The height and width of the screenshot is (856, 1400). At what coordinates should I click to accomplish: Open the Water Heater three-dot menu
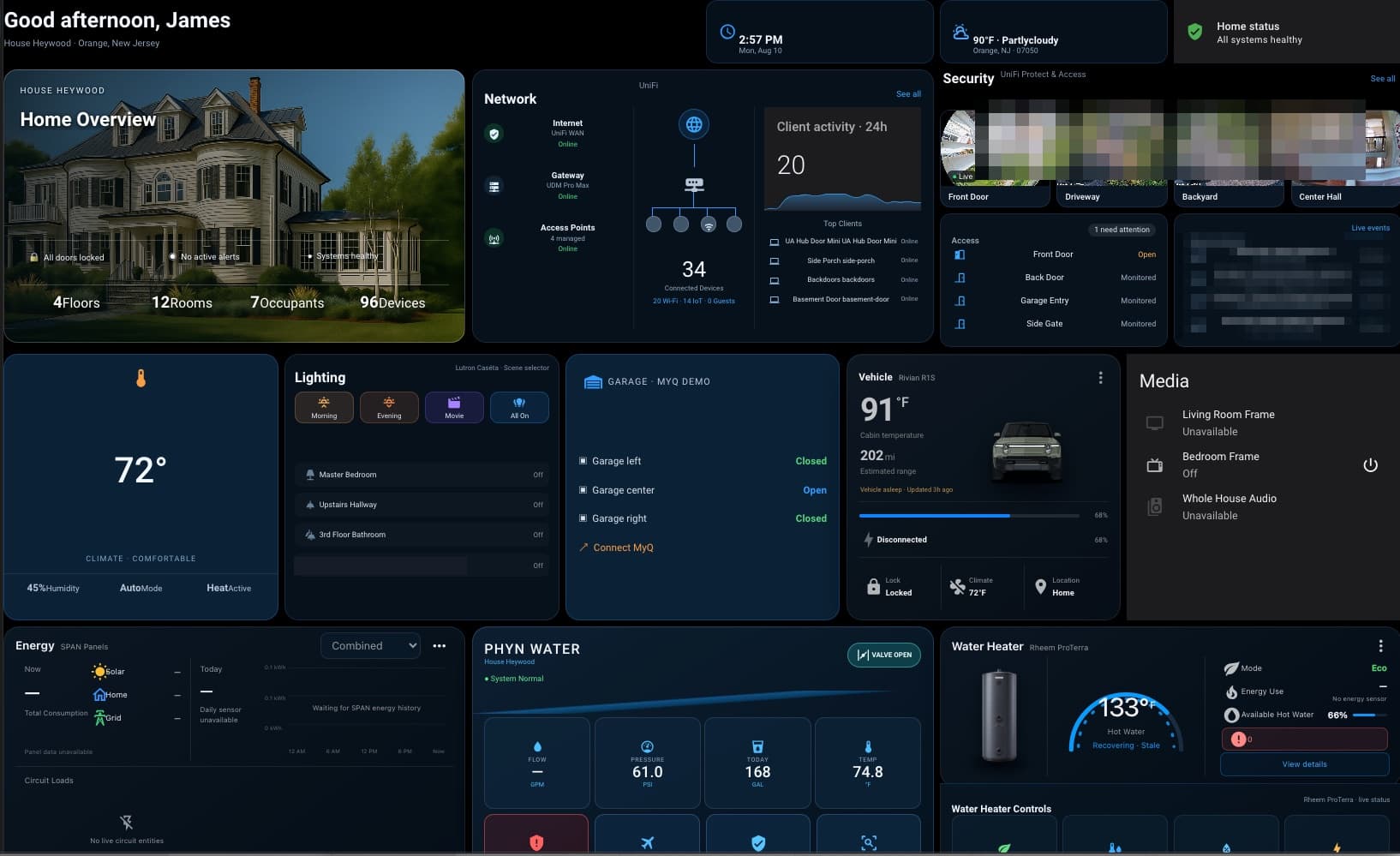coord(1380,646)
